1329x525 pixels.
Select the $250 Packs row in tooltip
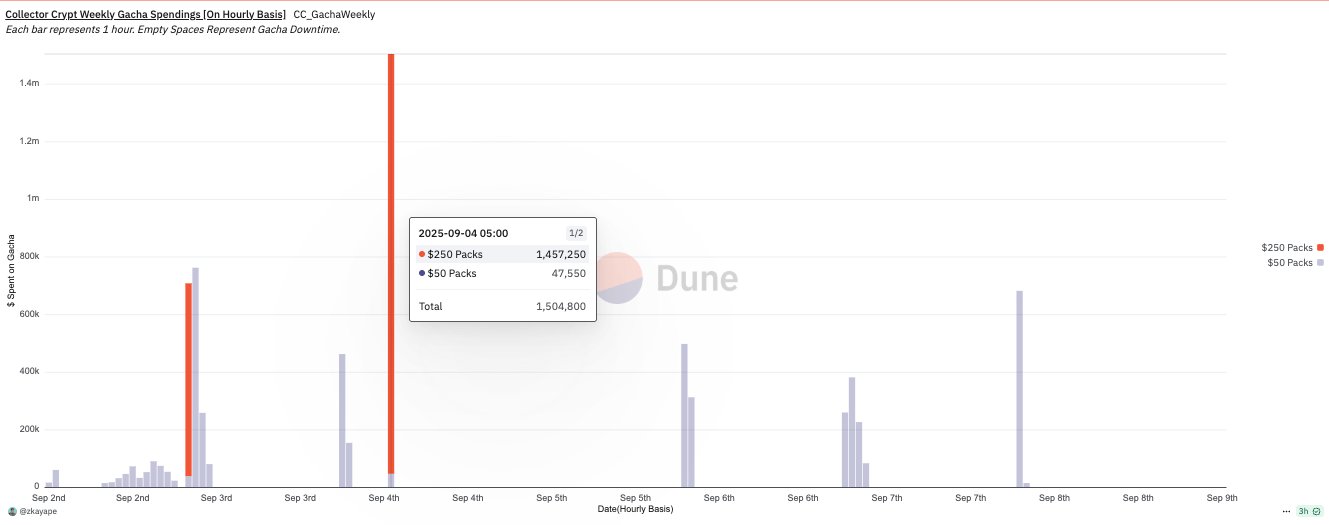pyautogui.click(x=502, y=254)
